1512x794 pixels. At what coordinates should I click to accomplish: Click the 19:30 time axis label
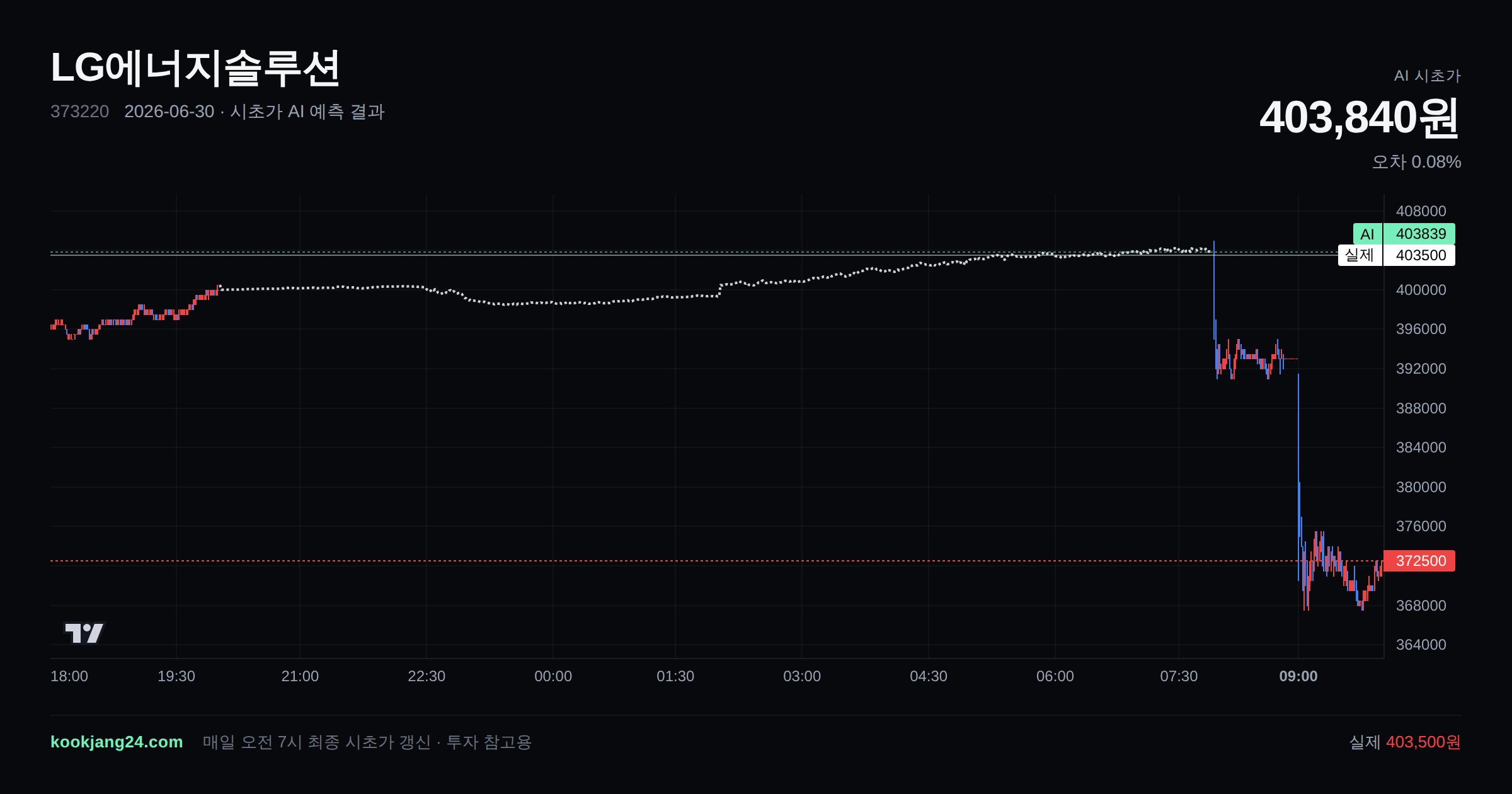(x=176, y=676)
